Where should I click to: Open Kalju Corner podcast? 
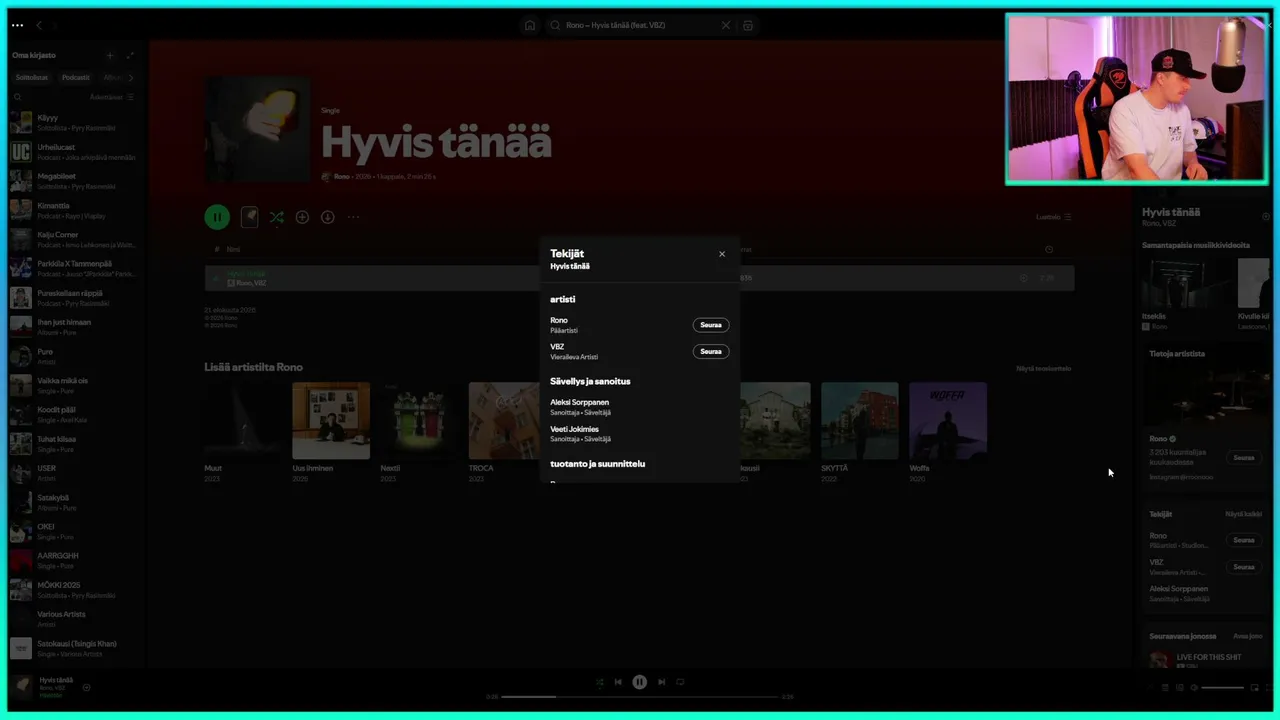click(73, 239)
